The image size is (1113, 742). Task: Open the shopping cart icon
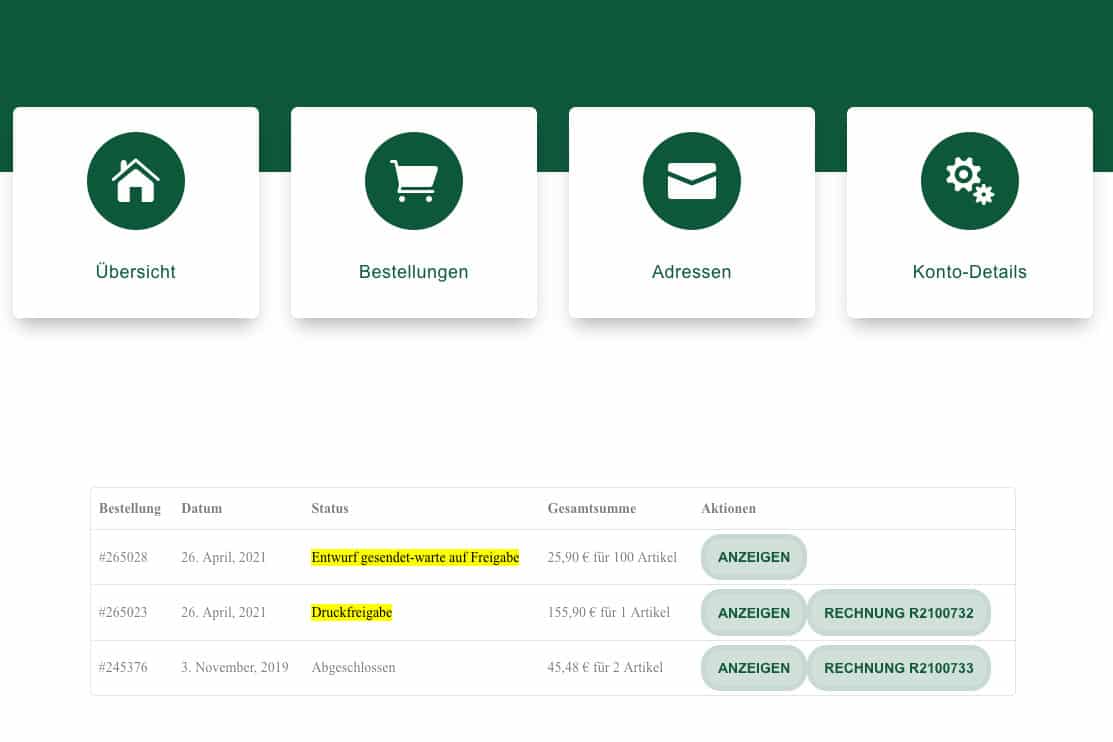(413, 181)
